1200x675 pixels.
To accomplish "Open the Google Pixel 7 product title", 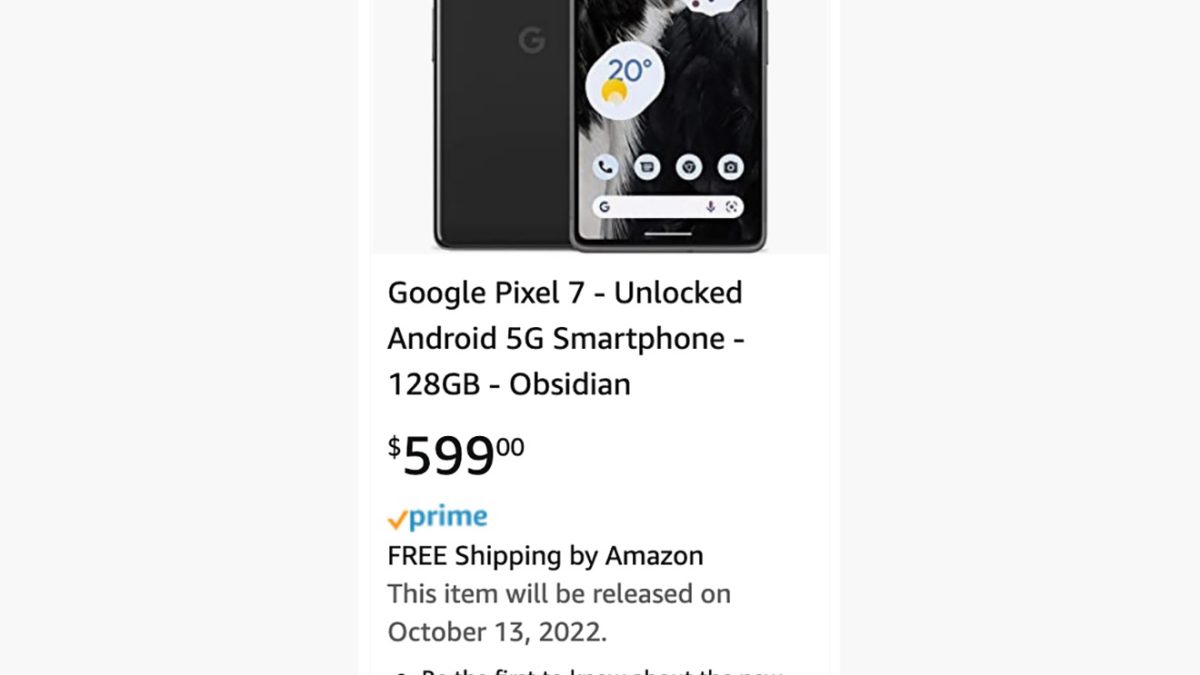I will (565, 293).
